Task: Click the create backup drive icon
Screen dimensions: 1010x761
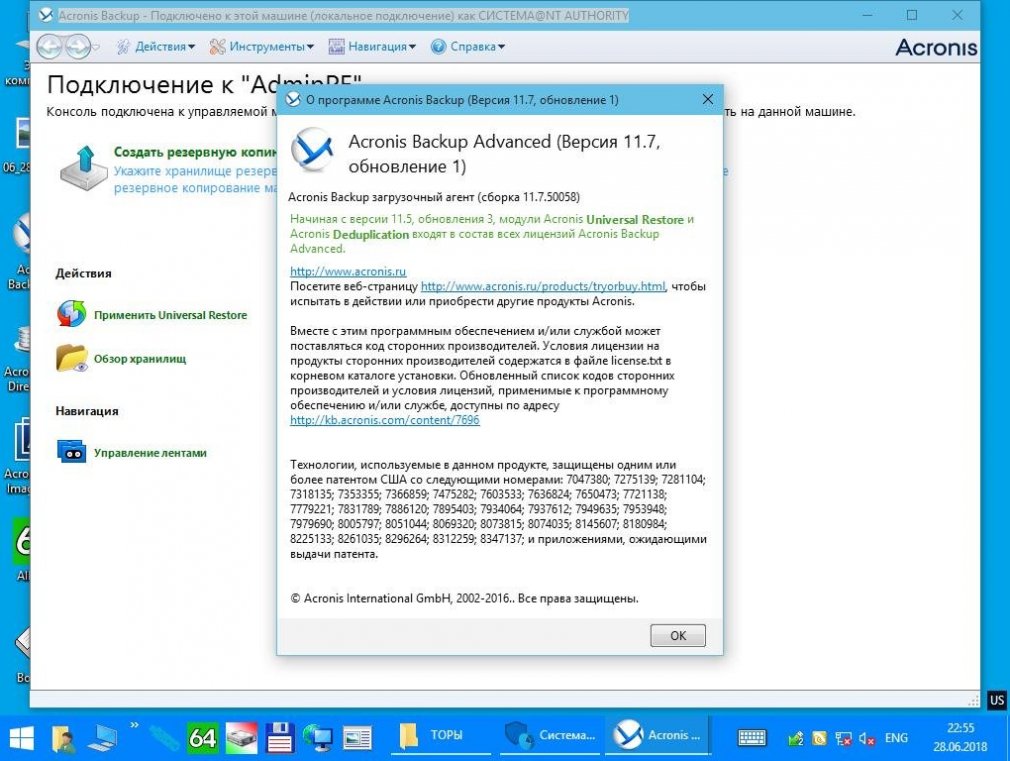Action: click(84, 168)
